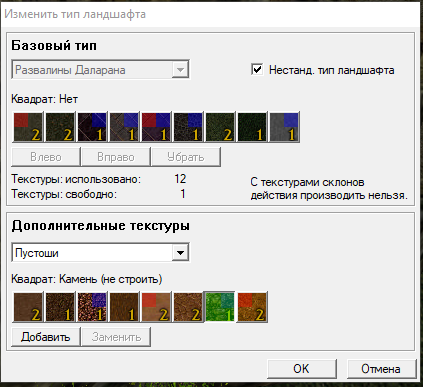This screenshot has width=423, height=387.
Task: Pick the dark mossy base tile numbered 2 without corner marks
Action: [60, 127]
